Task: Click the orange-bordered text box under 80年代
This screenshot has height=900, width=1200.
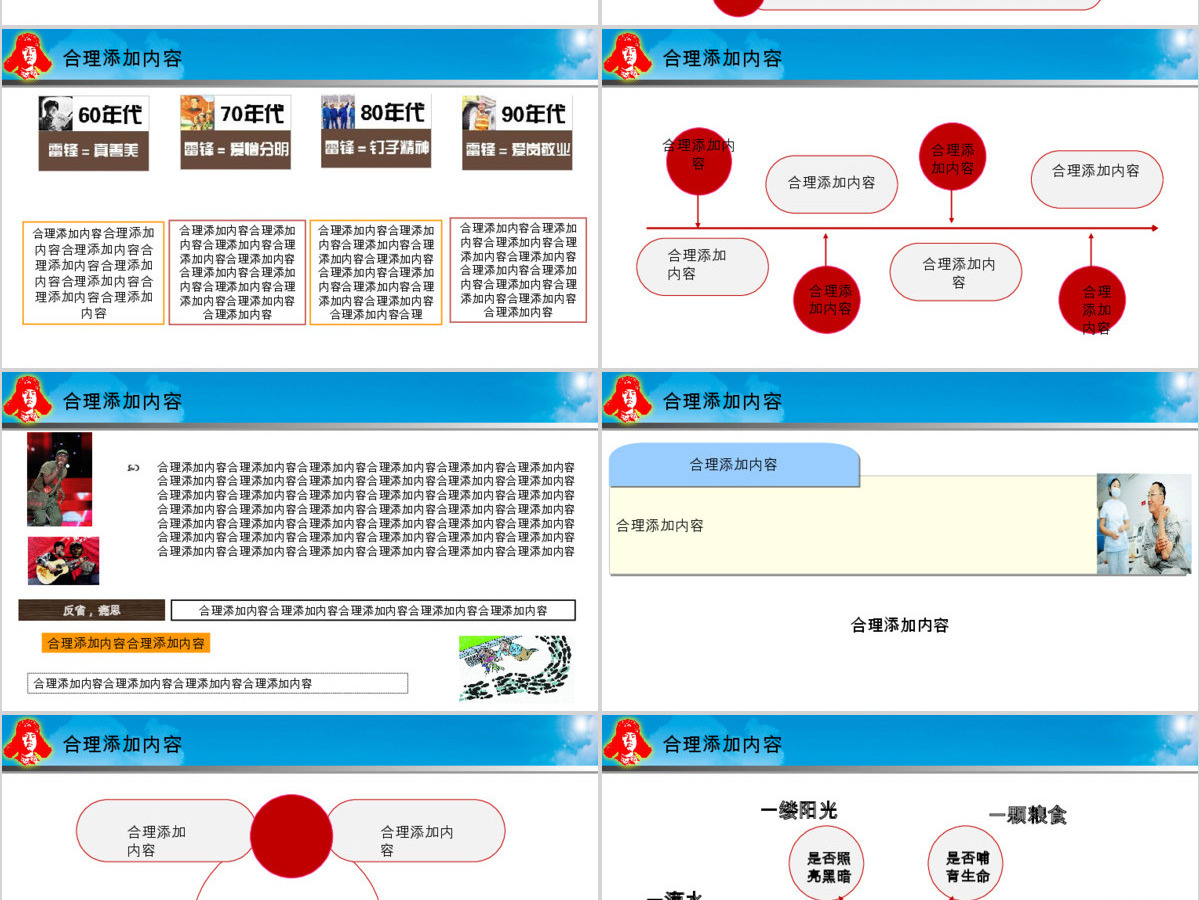Action: click(376, 272)
